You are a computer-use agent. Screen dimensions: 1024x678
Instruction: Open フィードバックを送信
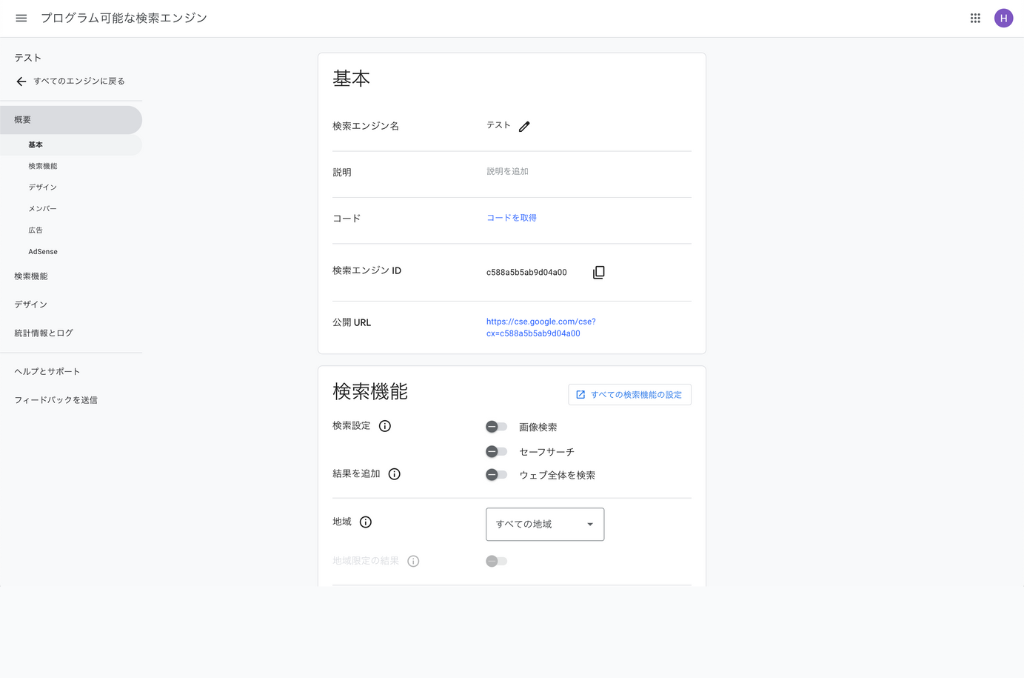(x=56, y=400)
